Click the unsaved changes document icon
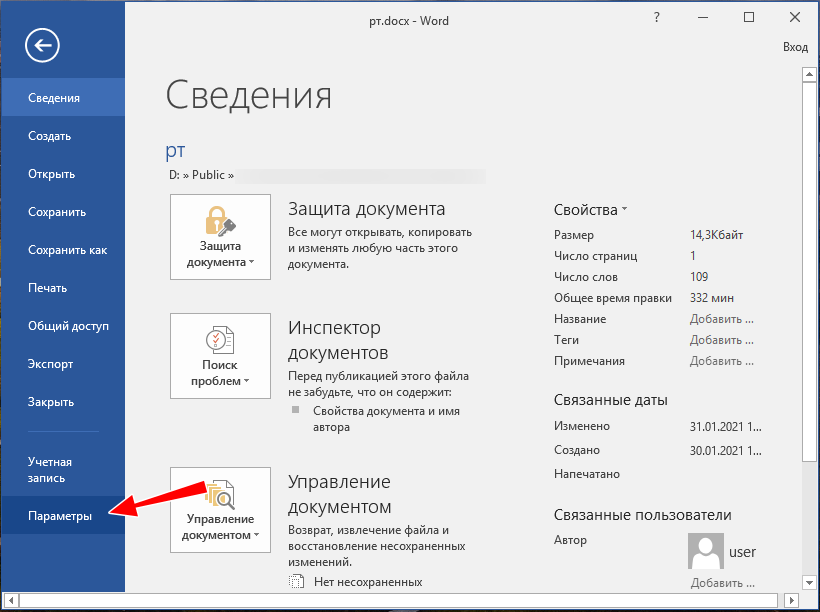820x612 pixels. click(295, 582)
